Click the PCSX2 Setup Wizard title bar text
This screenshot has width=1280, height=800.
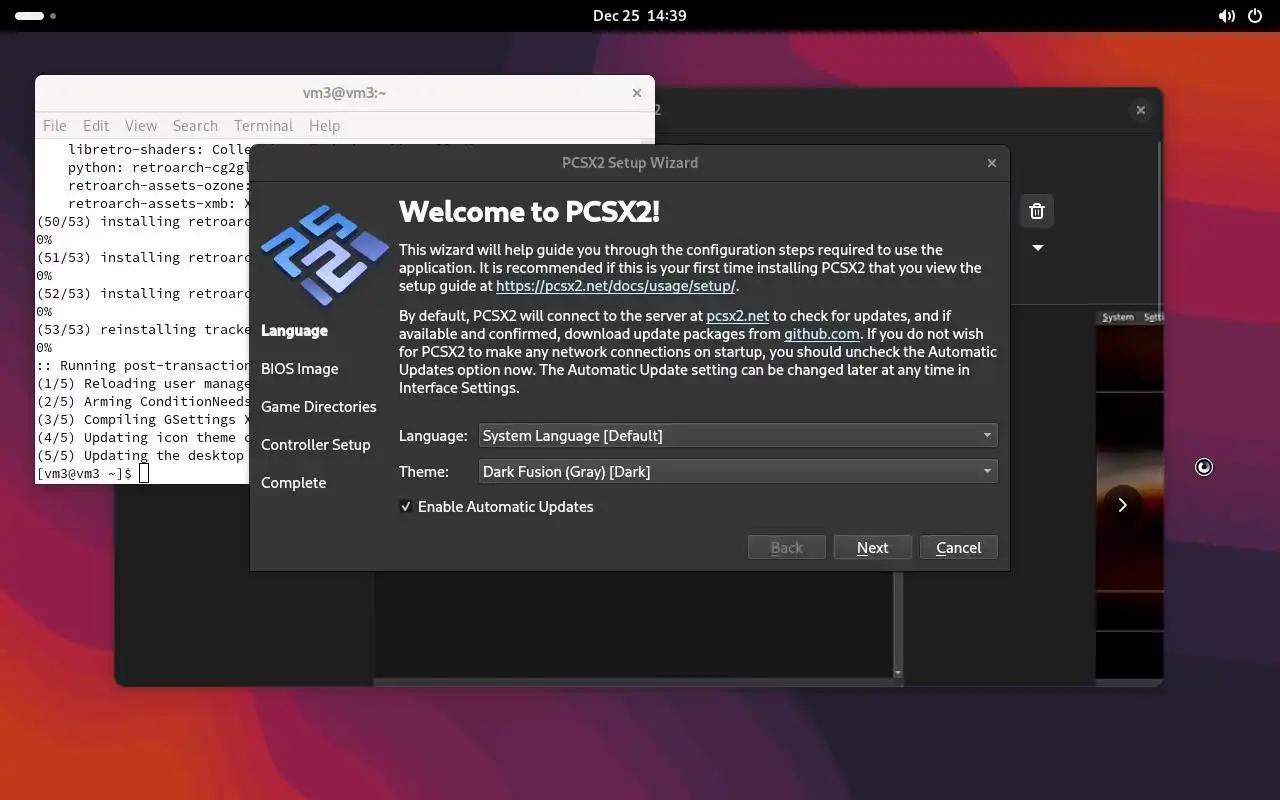pyautogui.click(x=630, y=163)
